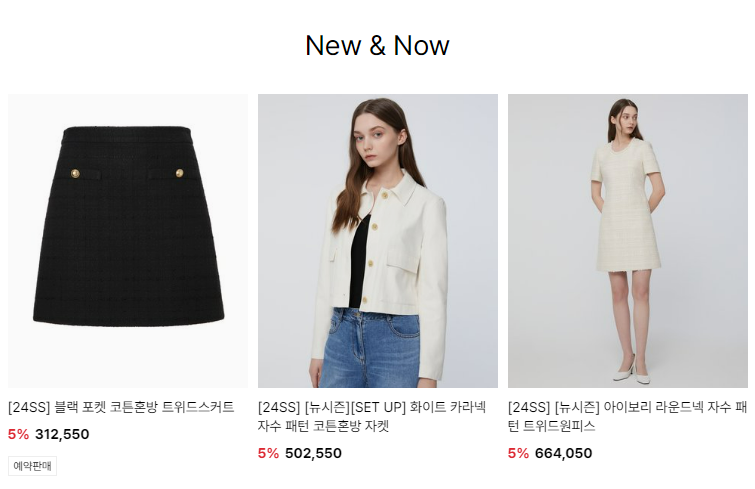
Task: Open the white collar jacket product image
Action: pos(378,241)
